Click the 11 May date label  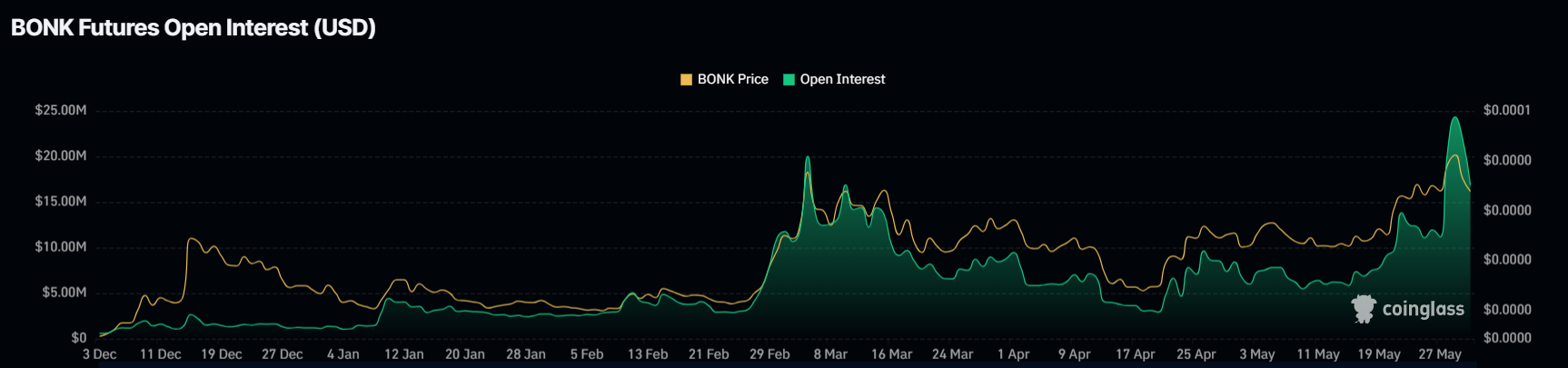click(1318, 354)
